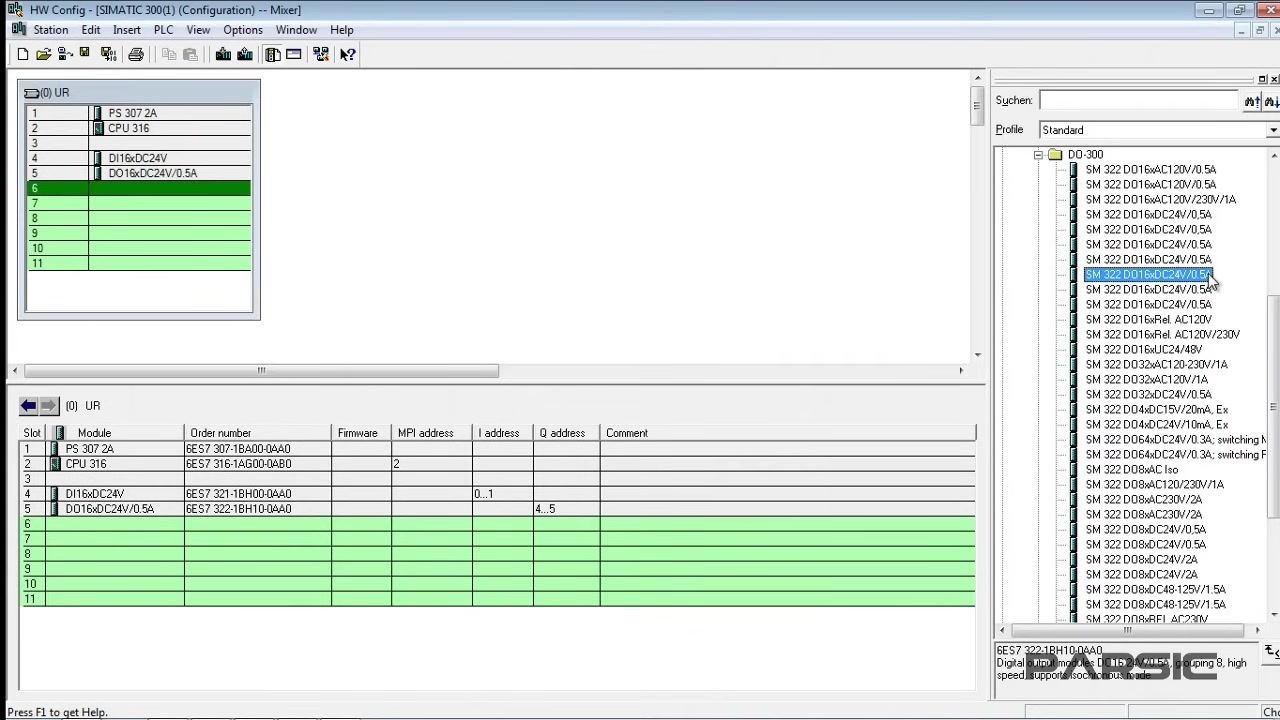Open the View menu
The image size is (1280, 720).
(198, 30)
